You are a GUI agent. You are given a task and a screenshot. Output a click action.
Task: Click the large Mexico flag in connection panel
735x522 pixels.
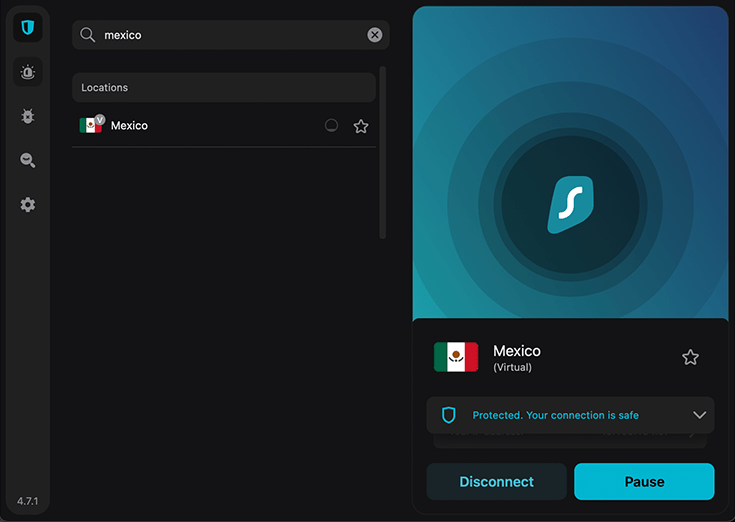(x=456, y=357)
